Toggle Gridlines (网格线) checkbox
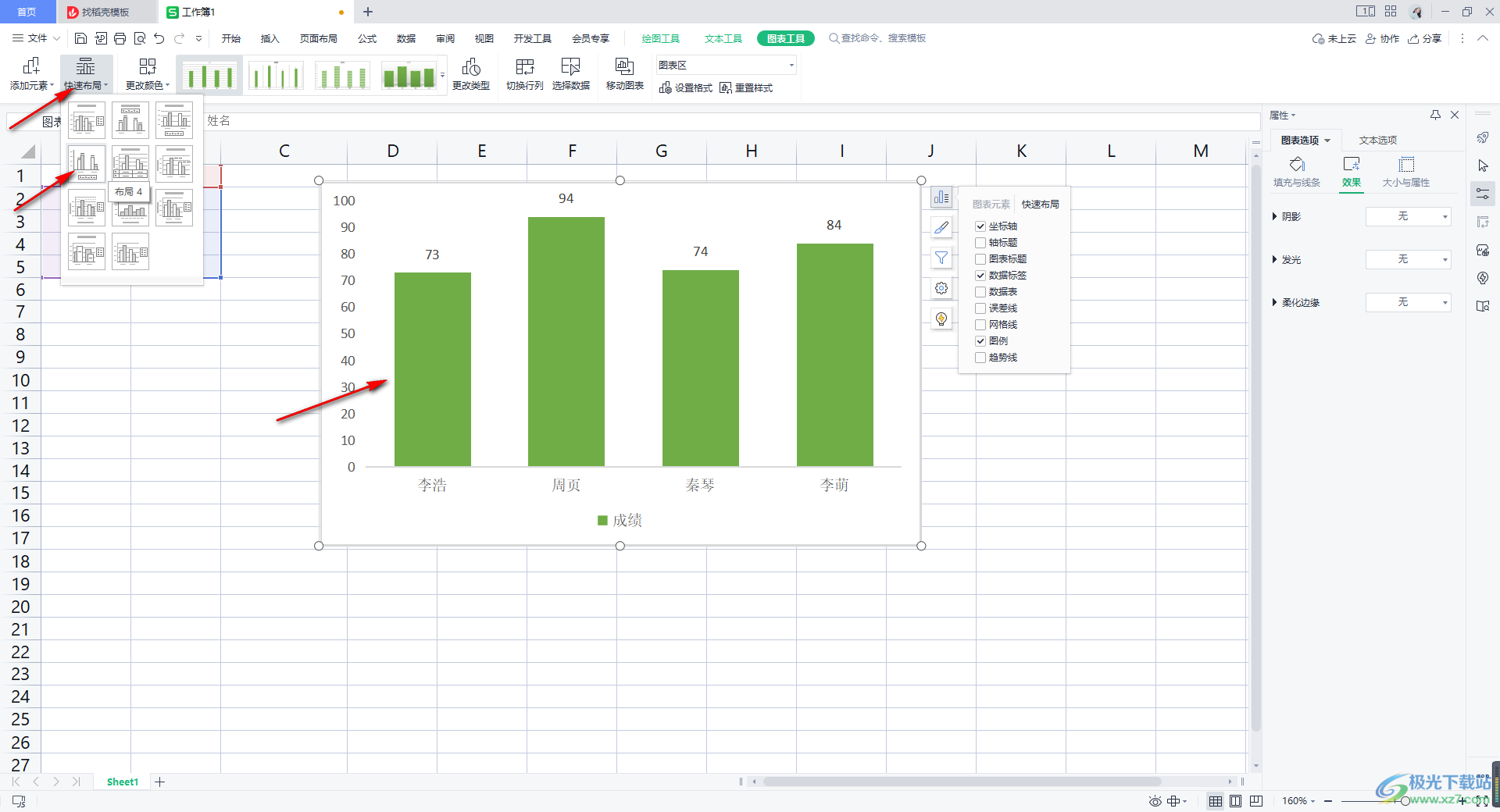The image size is (1500, 812). [980, 325]
